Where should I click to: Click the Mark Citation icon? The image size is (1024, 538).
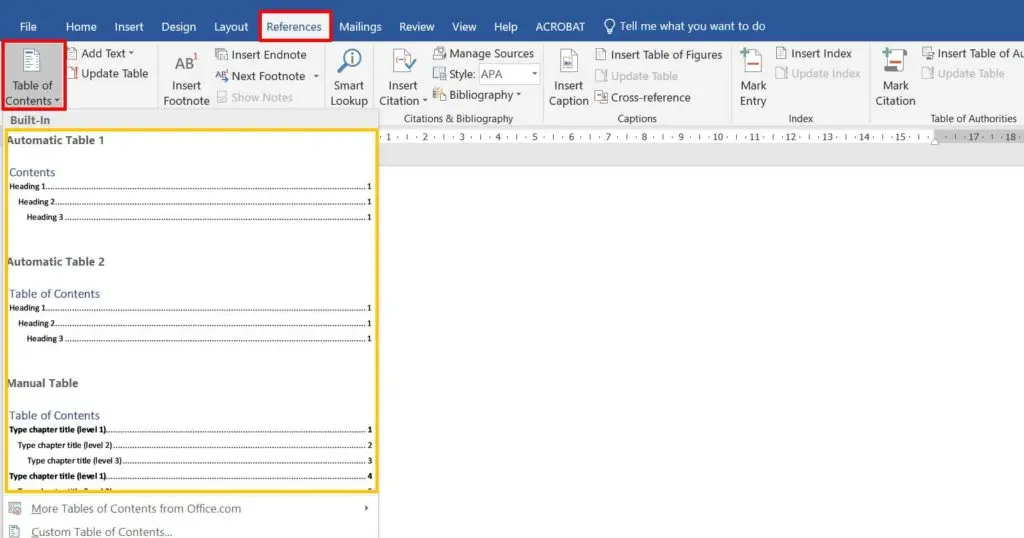[x=894, y=61]
